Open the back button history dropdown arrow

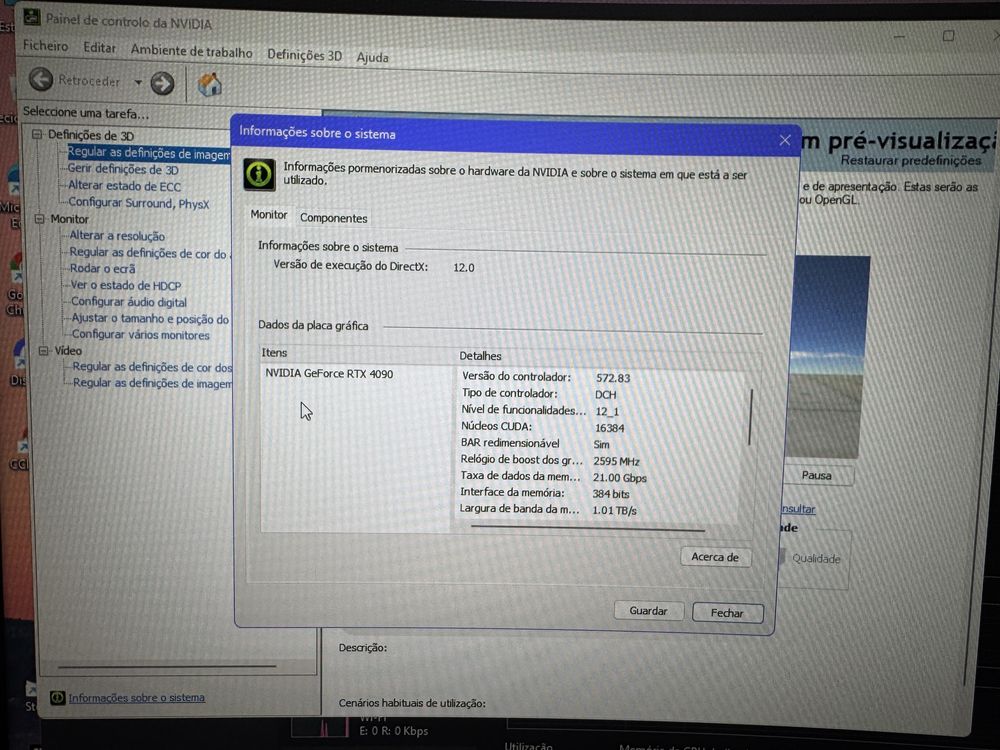point(138,82)
